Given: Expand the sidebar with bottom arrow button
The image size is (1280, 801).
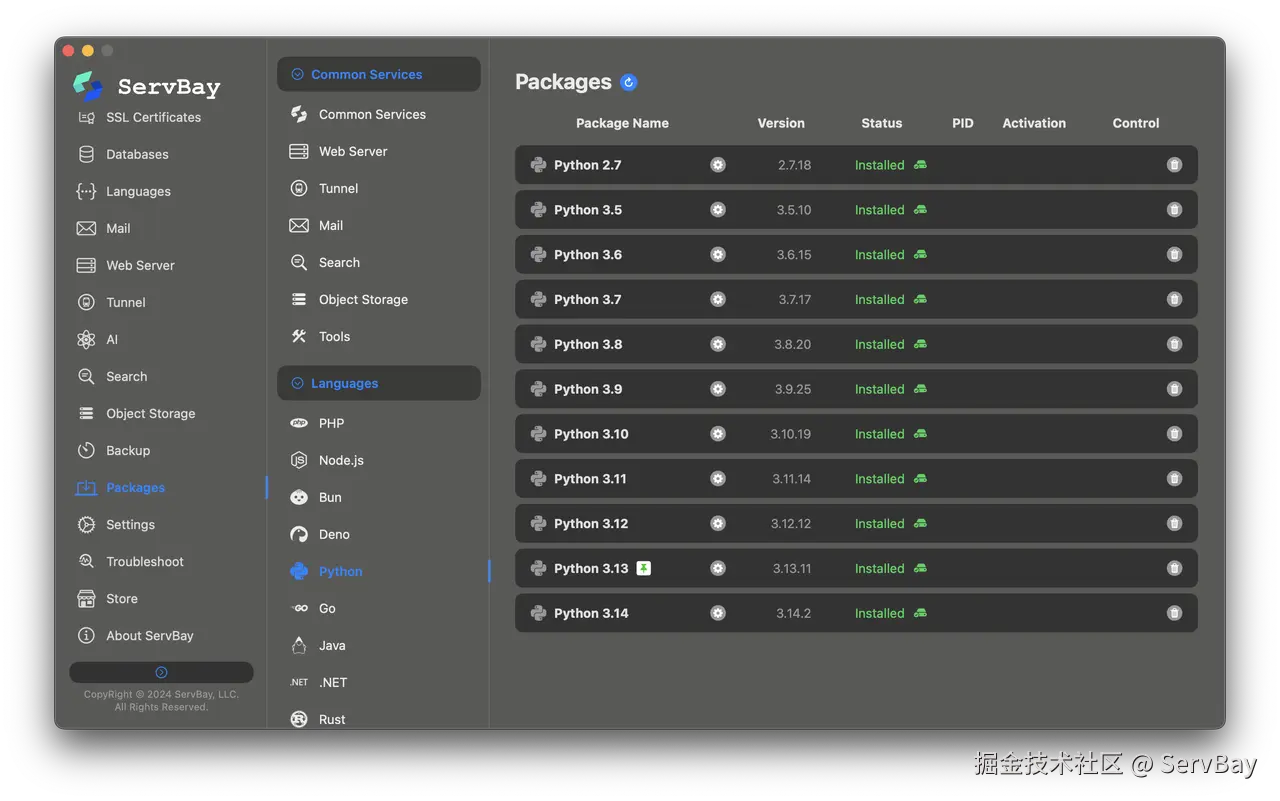Looking at the screenshot, I should click(x=161, y=672).
